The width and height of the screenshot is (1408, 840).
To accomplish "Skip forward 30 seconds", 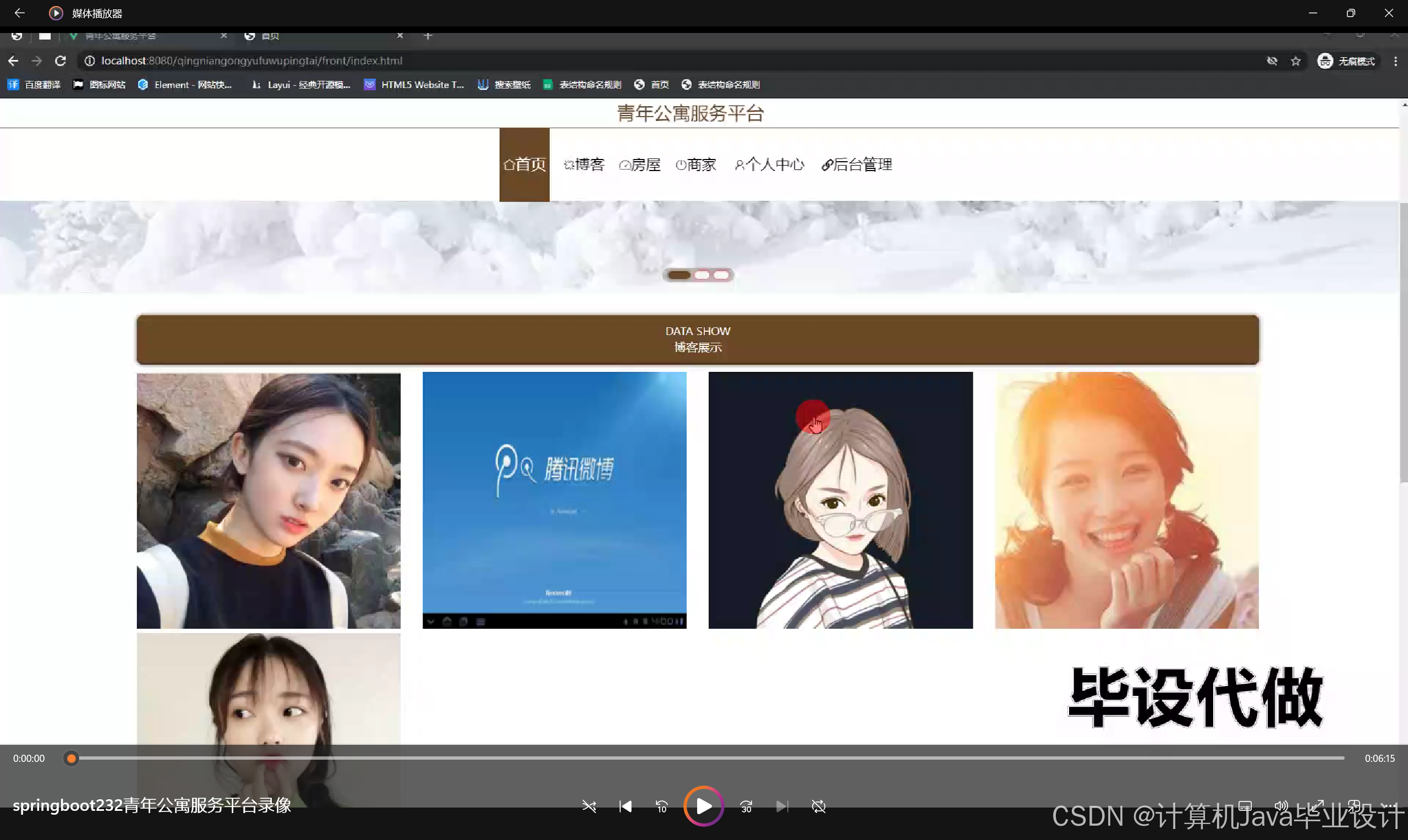I will click(x=746, y=806).
